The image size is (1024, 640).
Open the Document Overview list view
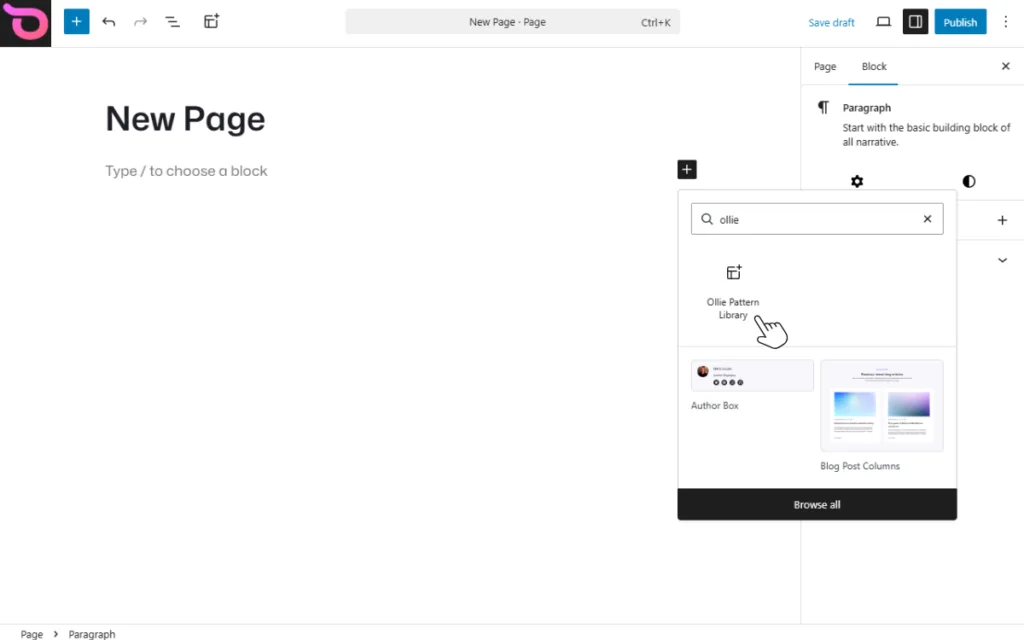click(173, 21)
